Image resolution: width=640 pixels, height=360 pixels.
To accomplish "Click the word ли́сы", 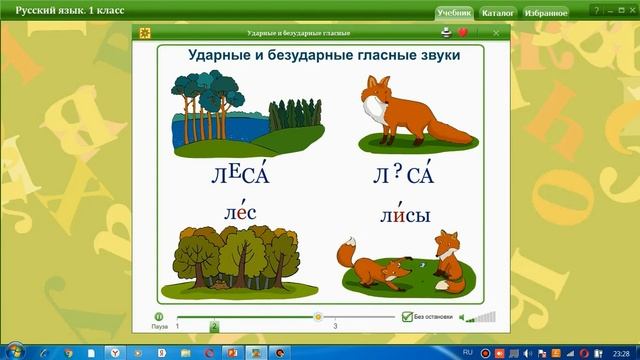I will [405, 213].
